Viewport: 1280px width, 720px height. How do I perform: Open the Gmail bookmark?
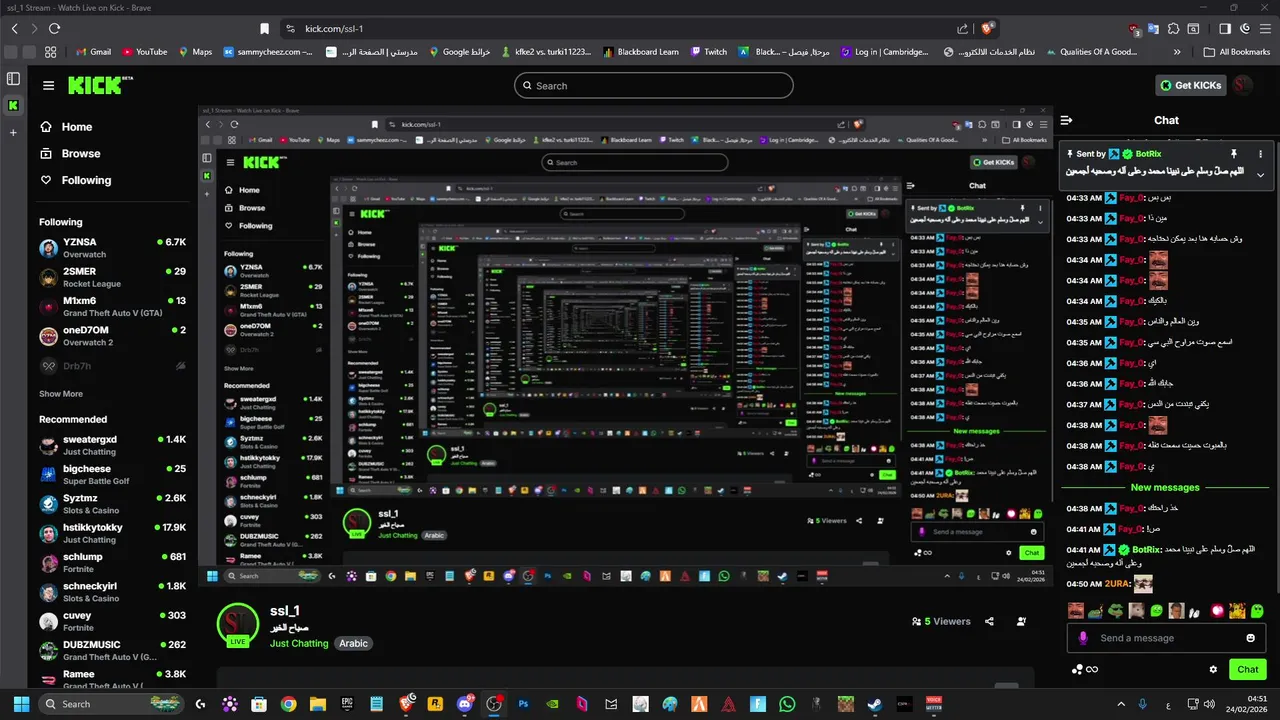[x=93, y=52]
